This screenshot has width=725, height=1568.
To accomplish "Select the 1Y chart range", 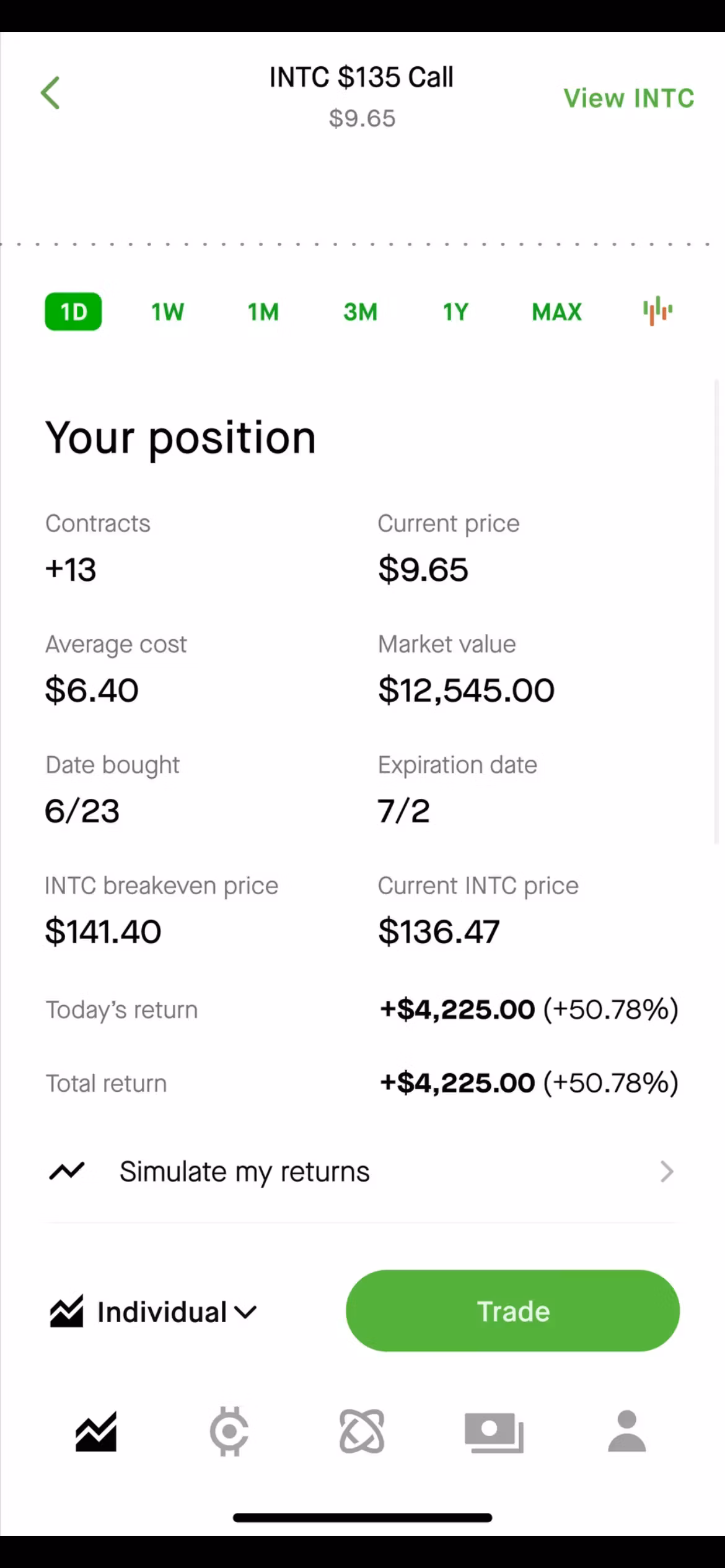I will [x=455, y=311].
